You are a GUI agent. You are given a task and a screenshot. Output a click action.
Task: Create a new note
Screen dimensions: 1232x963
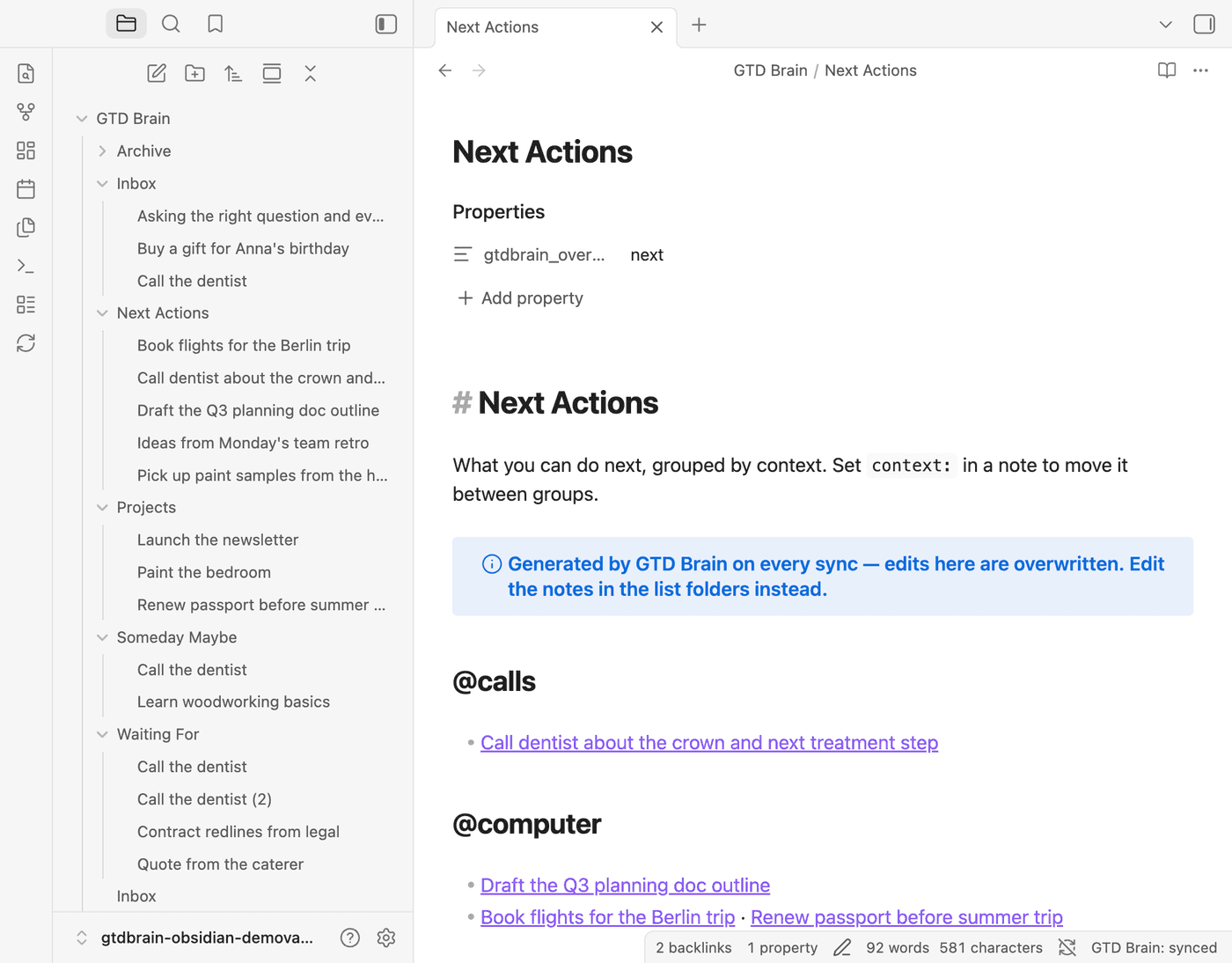pyautogui.click(x=157, y=74)
